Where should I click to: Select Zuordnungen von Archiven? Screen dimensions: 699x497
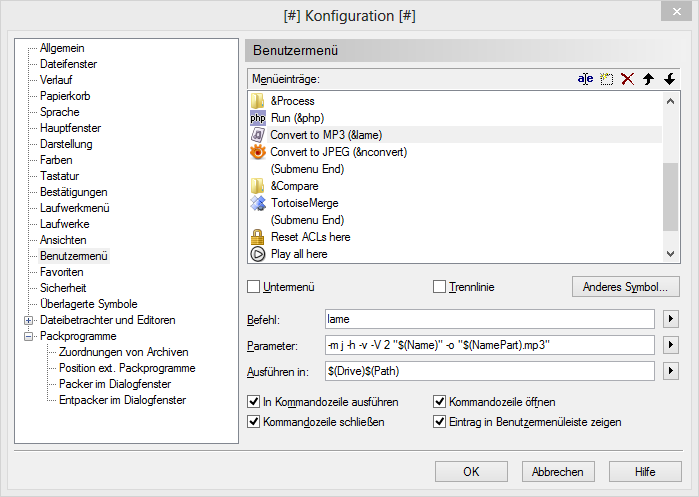pyautogui.click(x=123, y=352)
